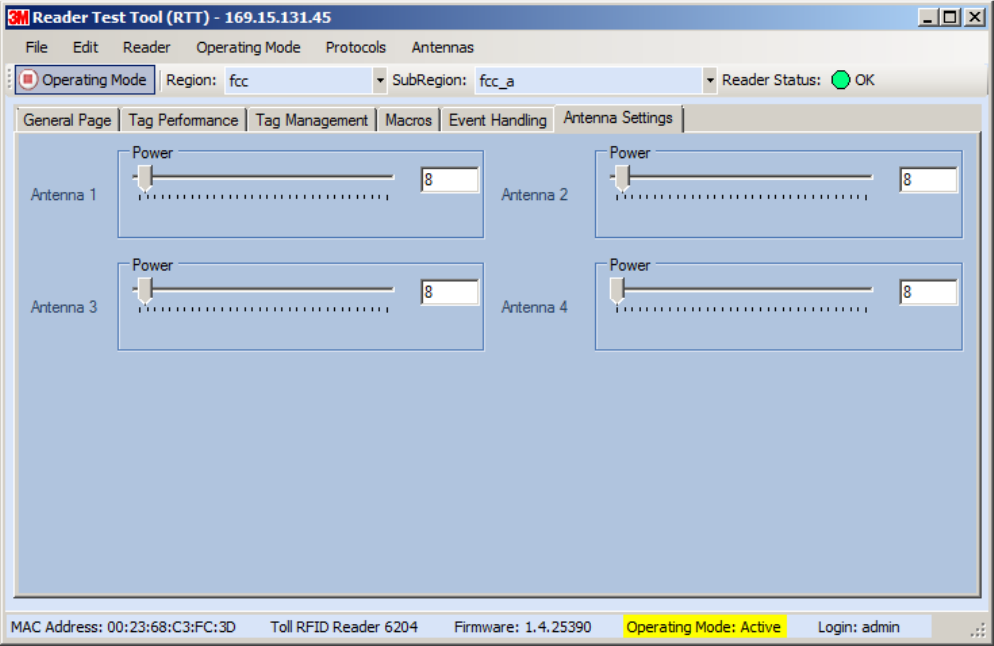Click the Login: admin status text
Image resolution: width=994 pixels, height=646 pixels.
point(858,627)
